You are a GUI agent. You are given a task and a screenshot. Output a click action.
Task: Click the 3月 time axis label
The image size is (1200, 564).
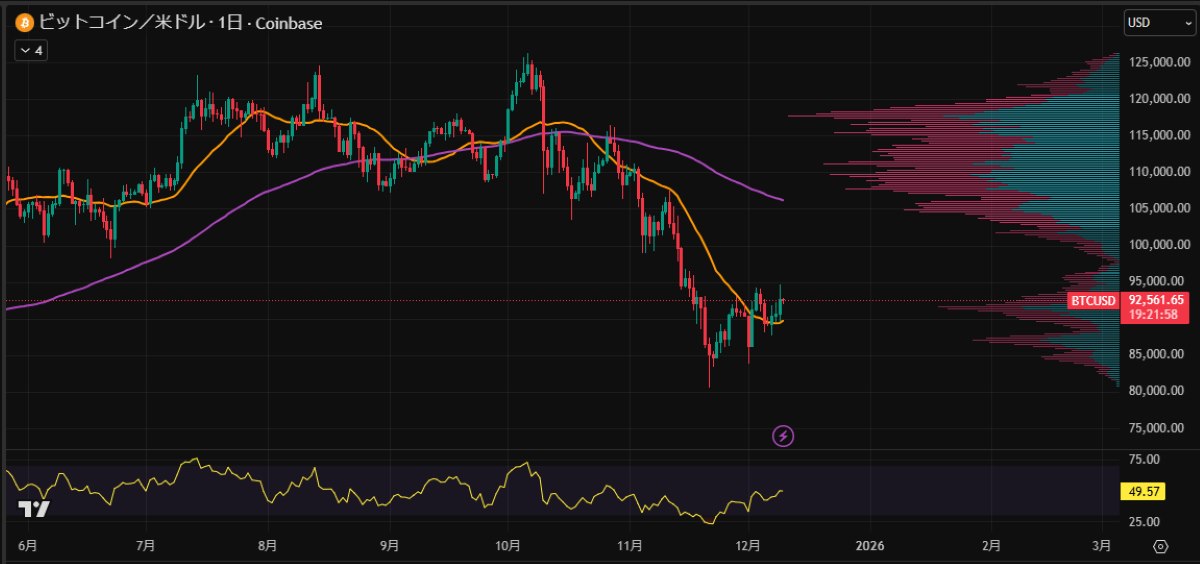[1101, 546]
